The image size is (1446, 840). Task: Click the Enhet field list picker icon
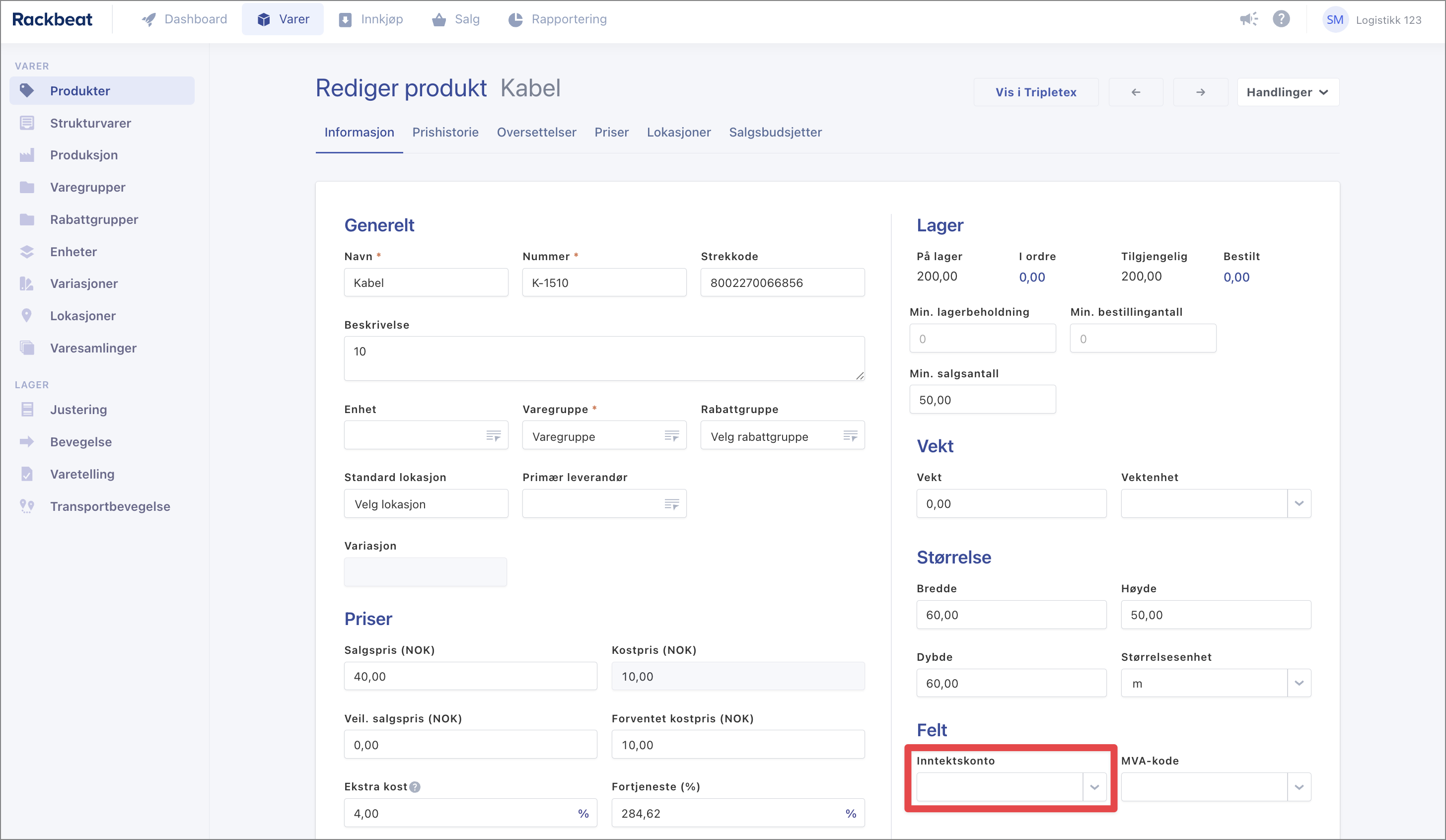pos(493,436)
